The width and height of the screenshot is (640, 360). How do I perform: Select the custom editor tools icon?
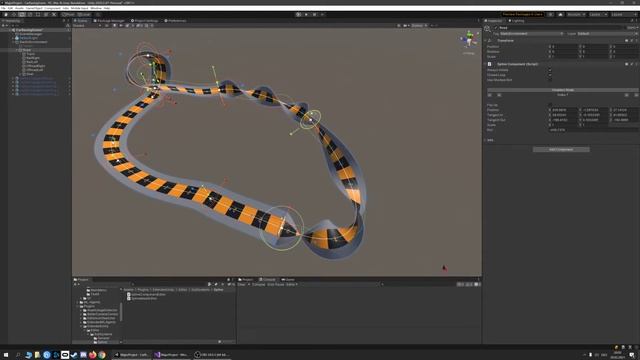coord(54,14)
